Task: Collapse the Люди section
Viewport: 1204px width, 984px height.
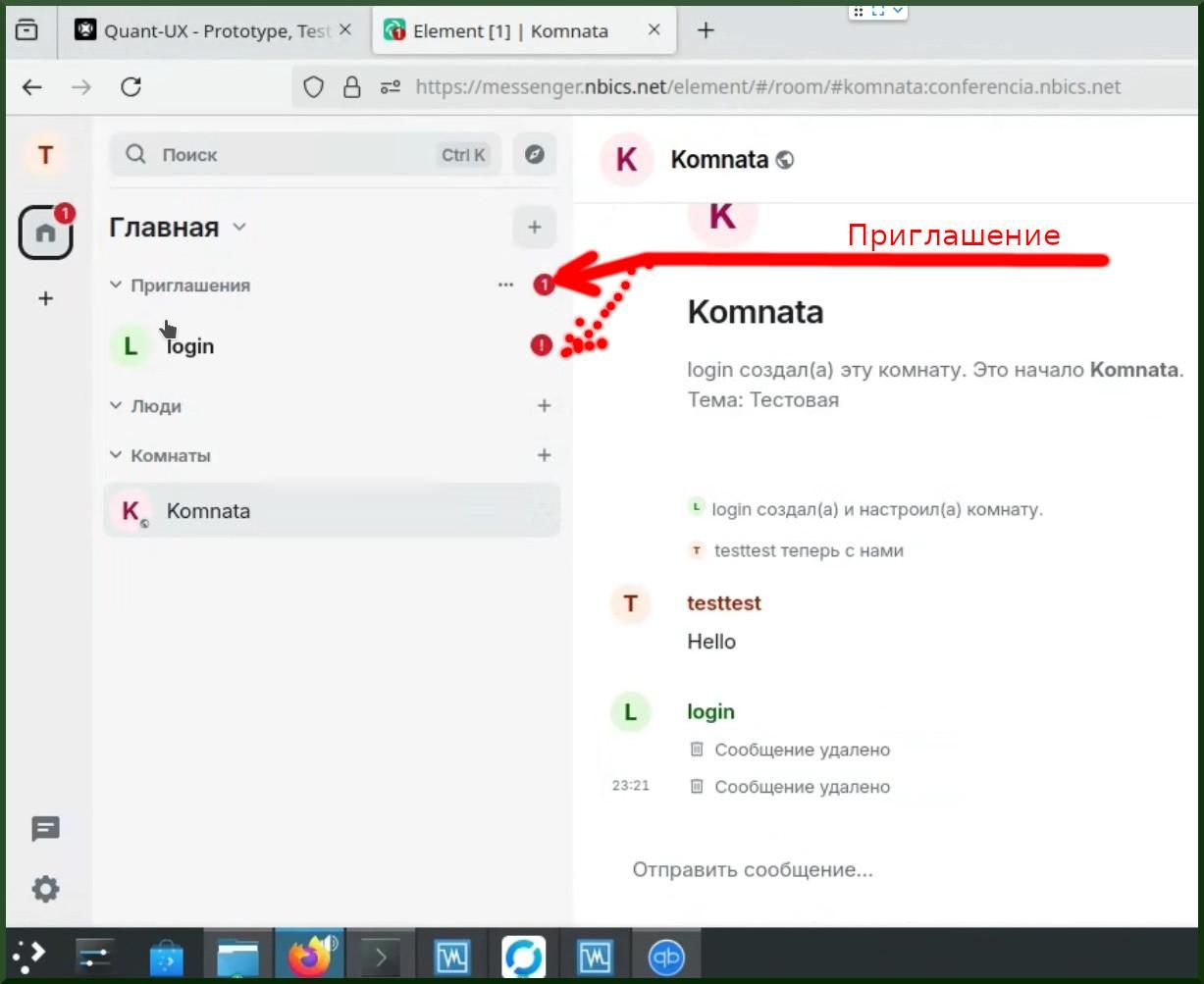Action: 117,406
